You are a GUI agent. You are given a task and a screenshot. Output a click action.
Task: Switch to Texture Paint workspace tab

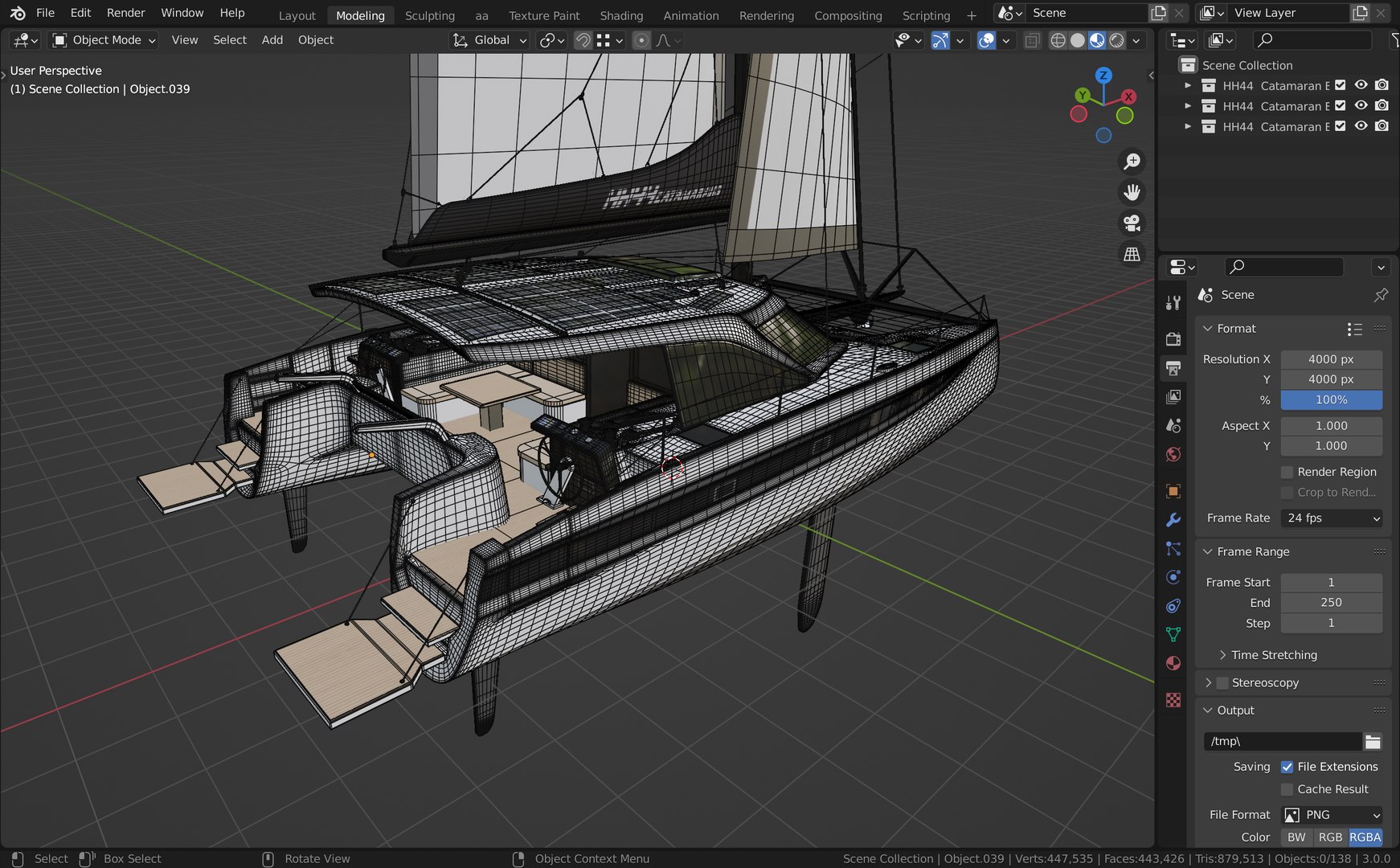pos(544,15)
